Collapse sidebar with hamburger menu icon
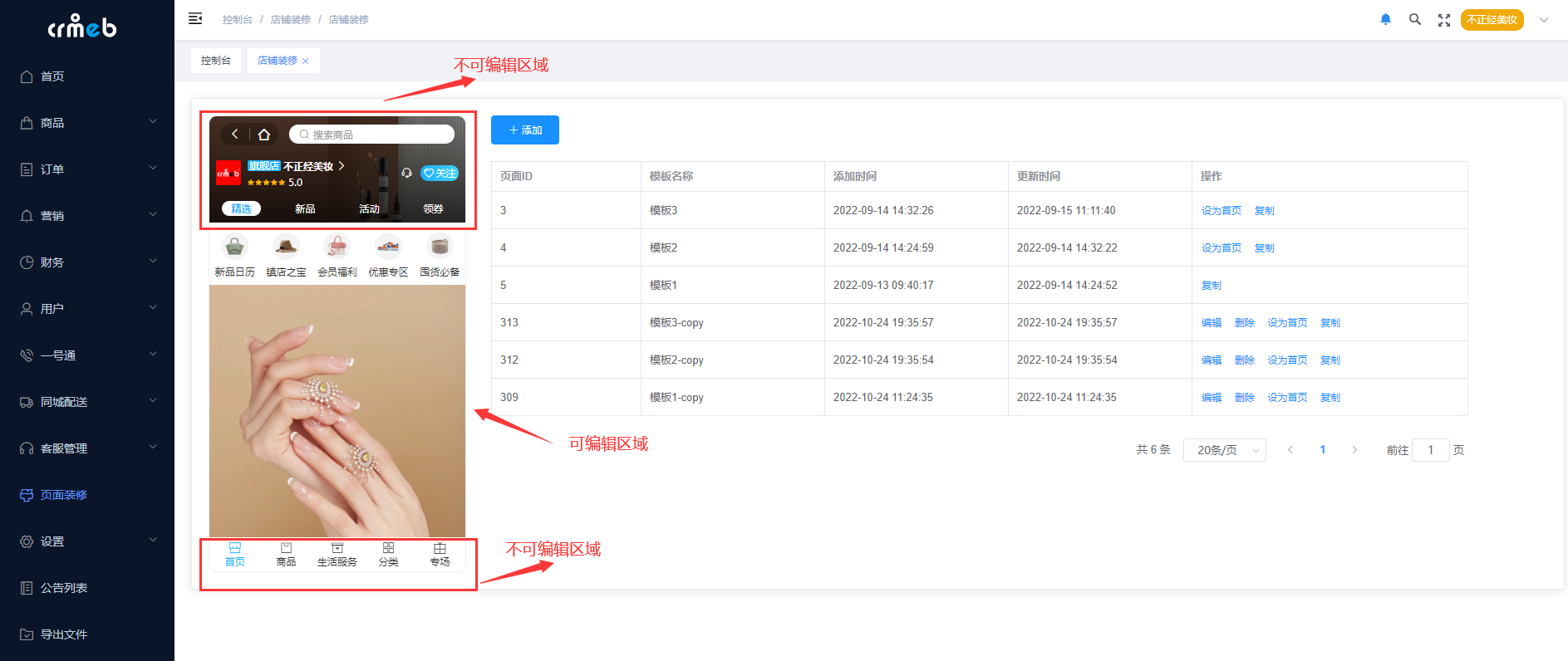 195,18
